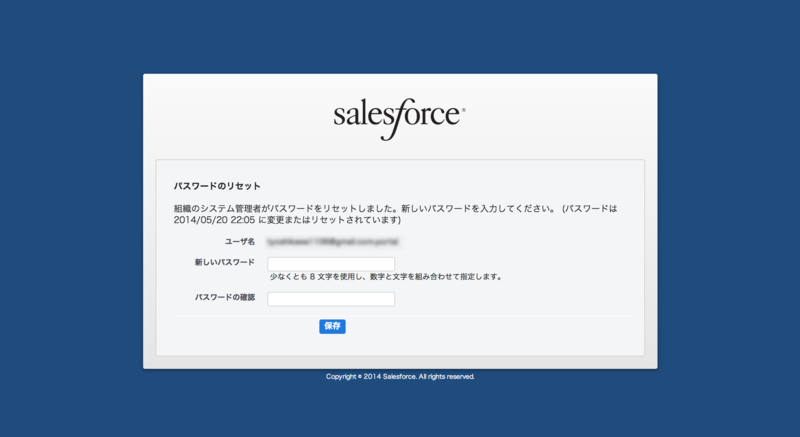Click the 新しいパスワード input field
The image size is (800, 437).
coord(331,264)
